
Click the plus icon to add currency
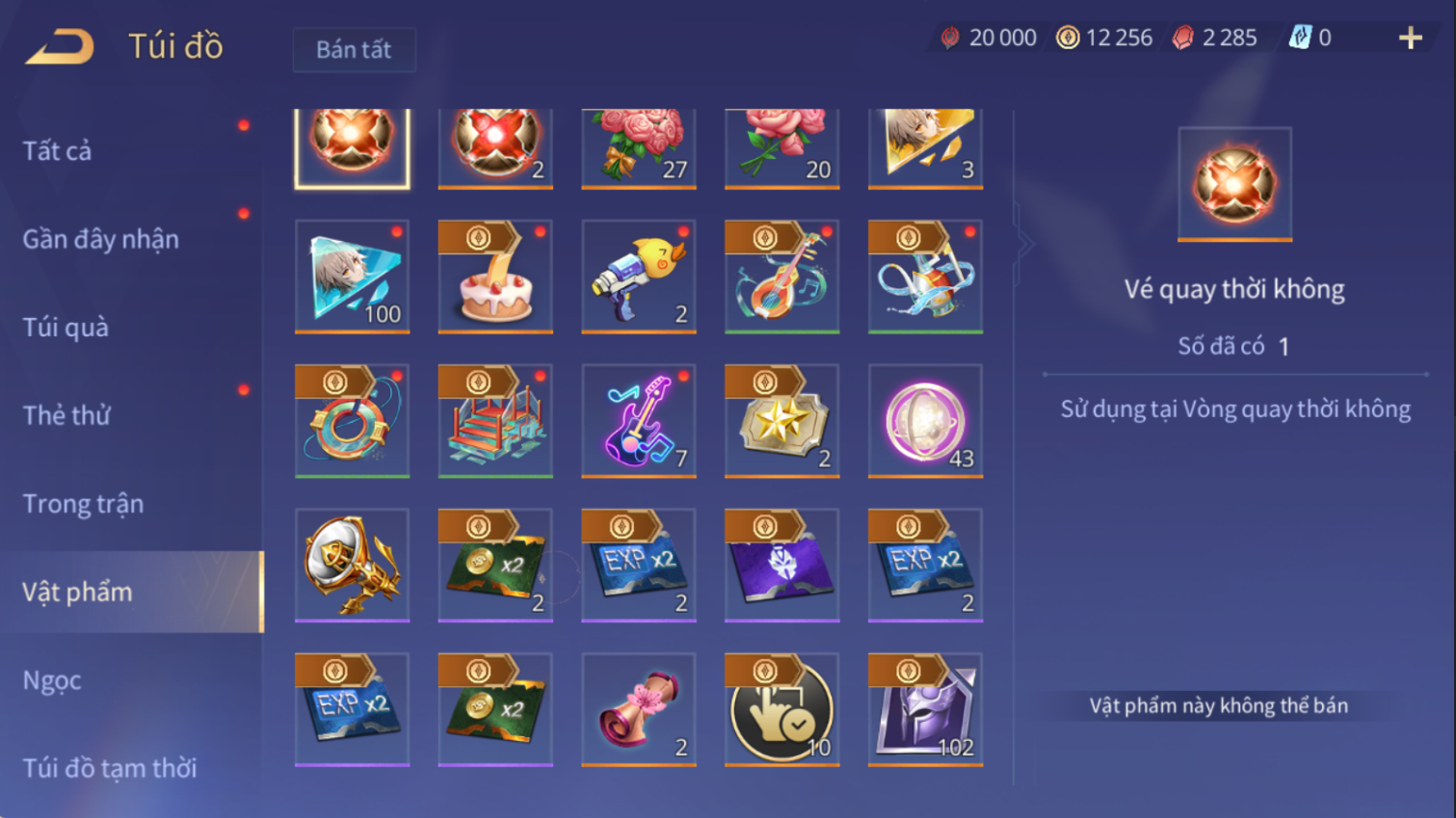[x=1410, y=38]
